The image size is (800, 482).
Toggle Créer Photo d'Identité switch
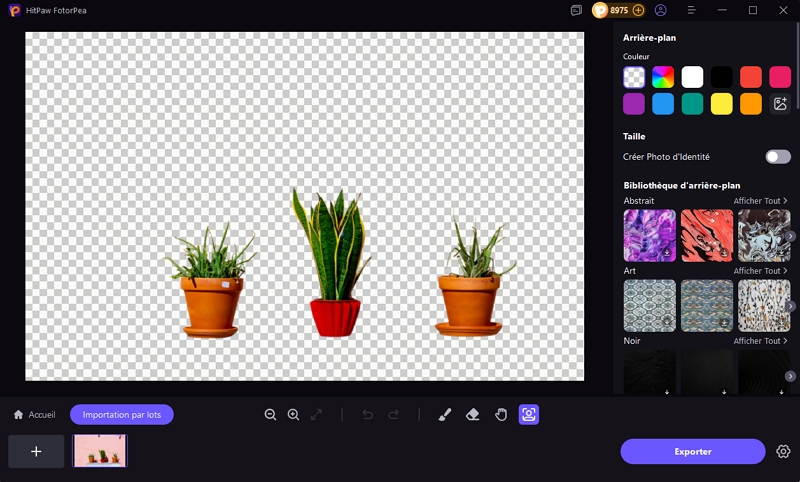(x=778, y=157)
